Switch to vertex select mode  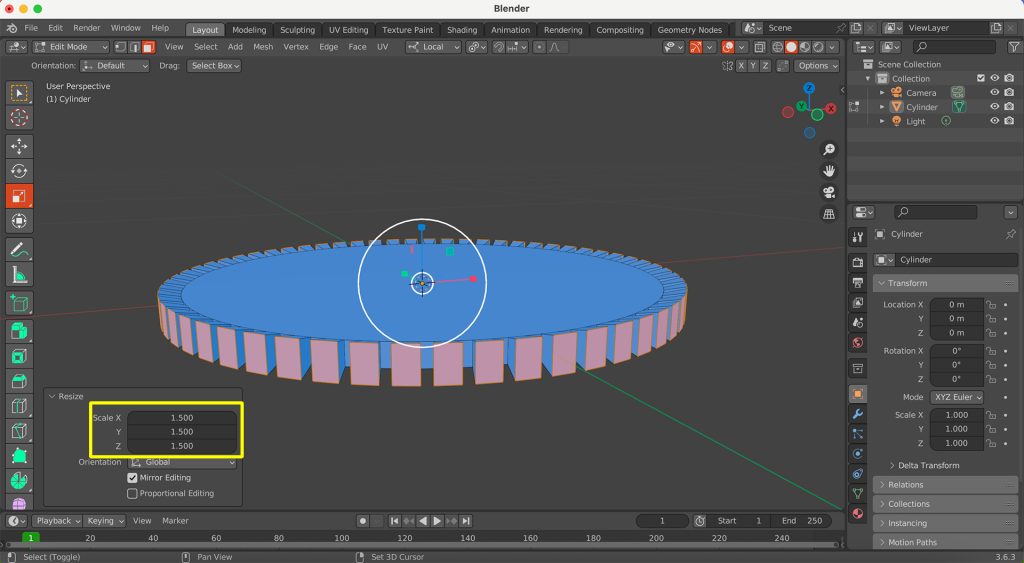click(x=120, y=47)
